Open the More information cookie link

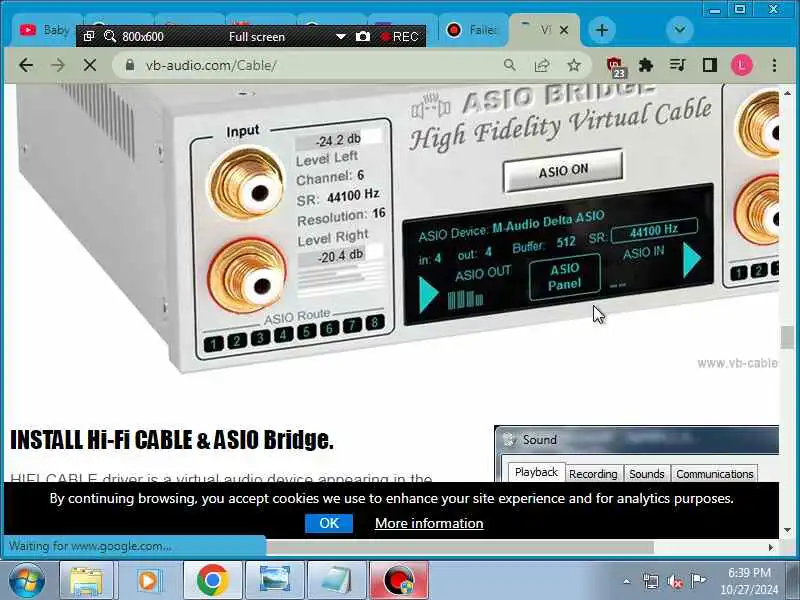(429, 523)
